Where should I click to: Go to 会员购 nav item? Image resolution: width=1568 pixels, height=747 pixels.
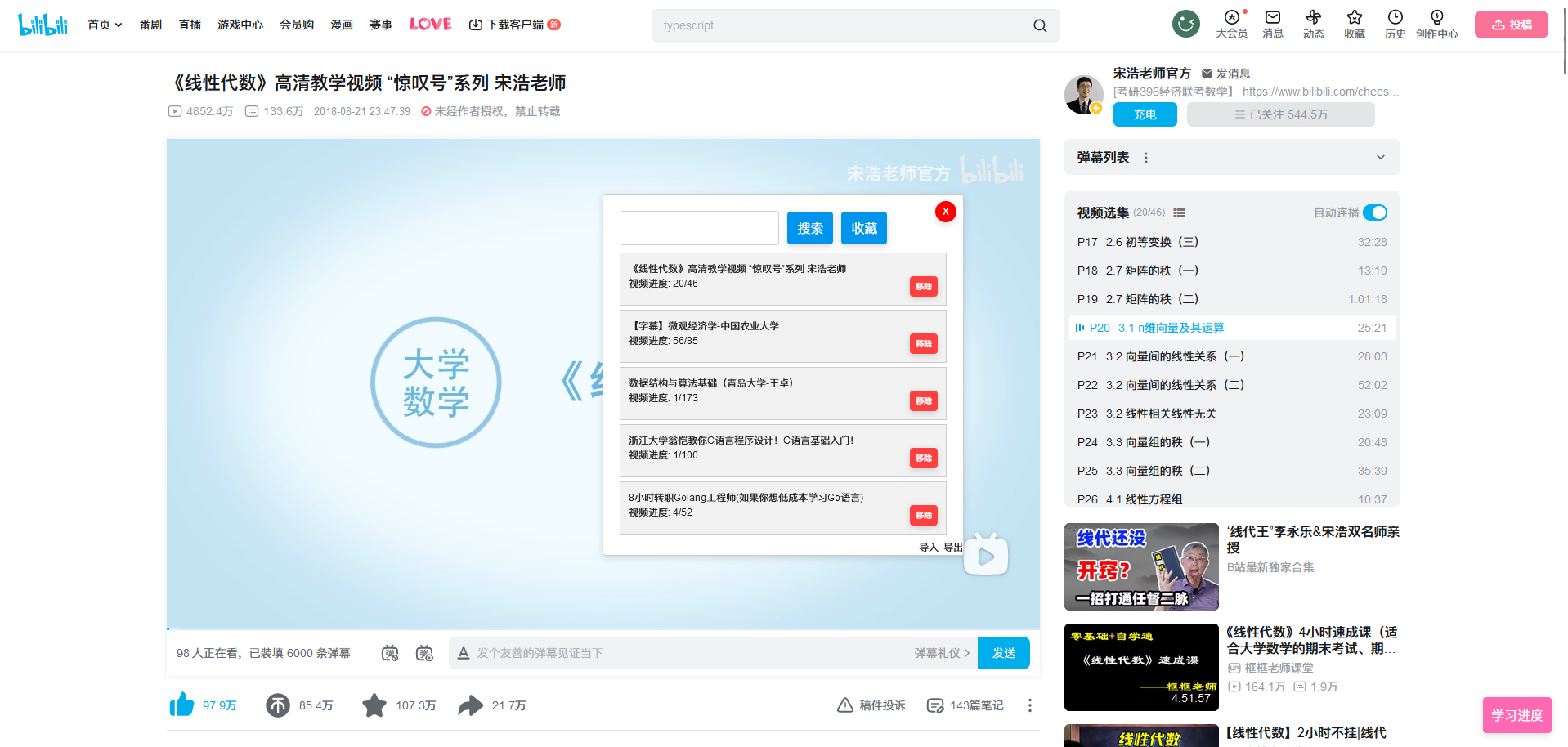[297, 25]
